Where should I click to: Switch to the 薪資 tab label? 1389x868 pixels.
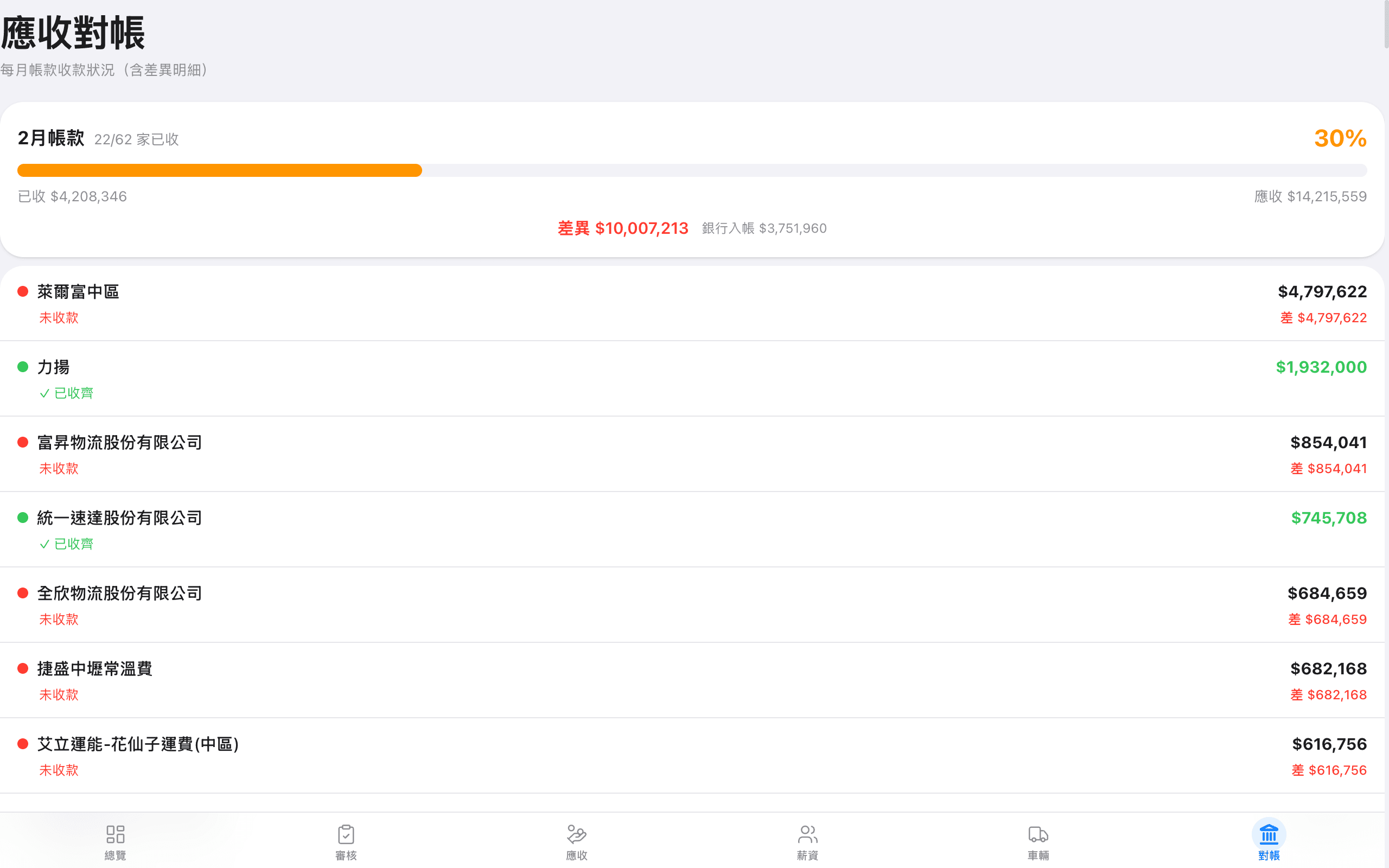point(807,856)
